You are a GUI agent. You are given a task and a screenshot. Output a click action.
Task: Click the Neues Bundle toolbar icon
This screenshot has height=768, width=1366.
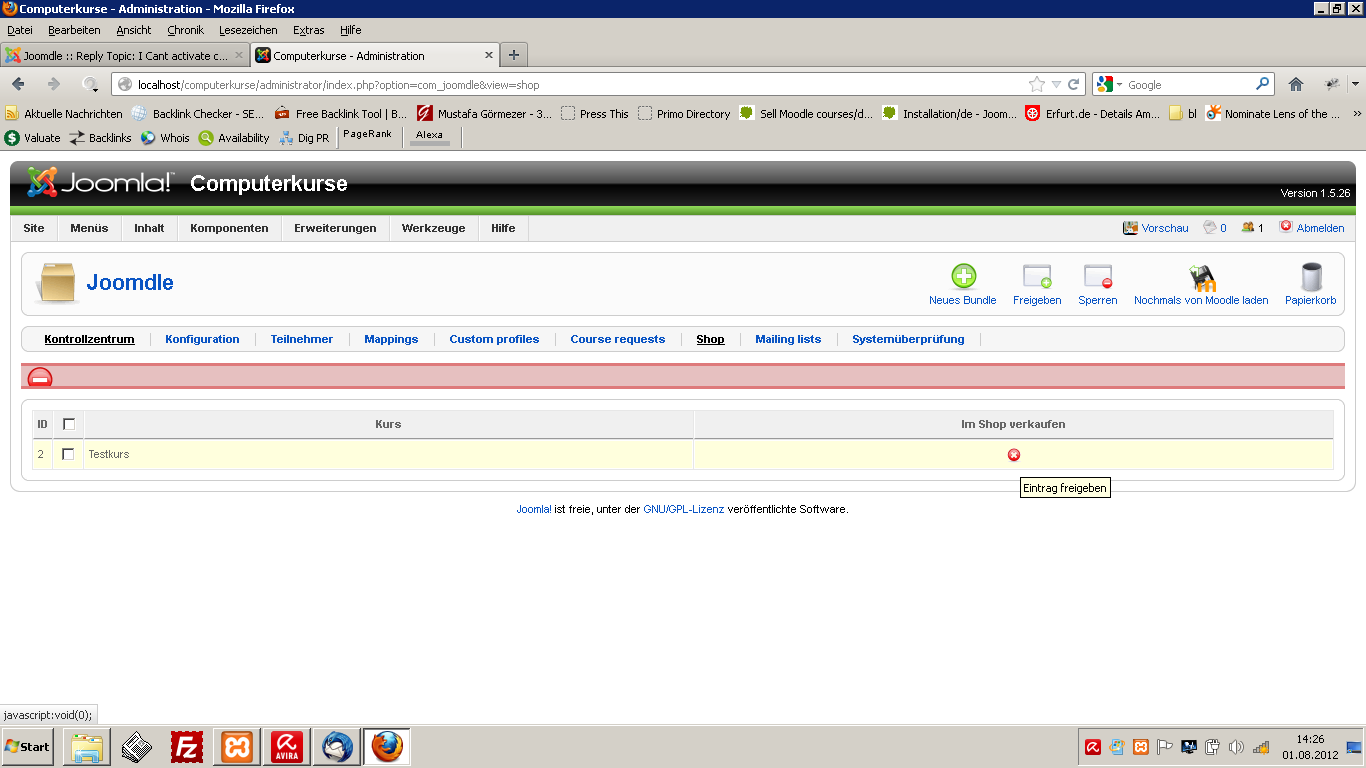coord(962,278)
